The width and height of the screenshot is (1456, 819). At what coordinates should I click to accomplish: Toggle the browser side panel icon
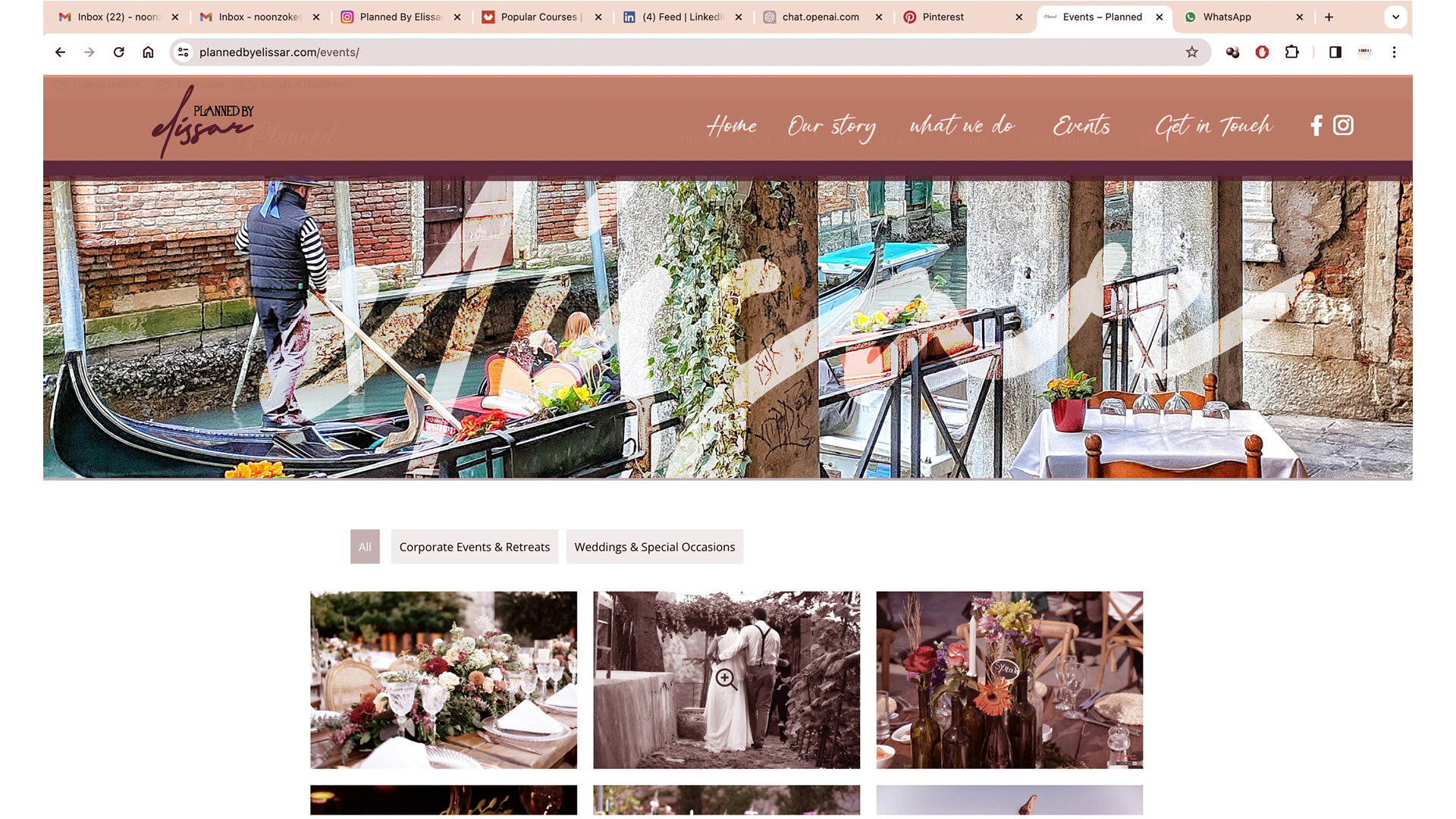click(1335, 52)
